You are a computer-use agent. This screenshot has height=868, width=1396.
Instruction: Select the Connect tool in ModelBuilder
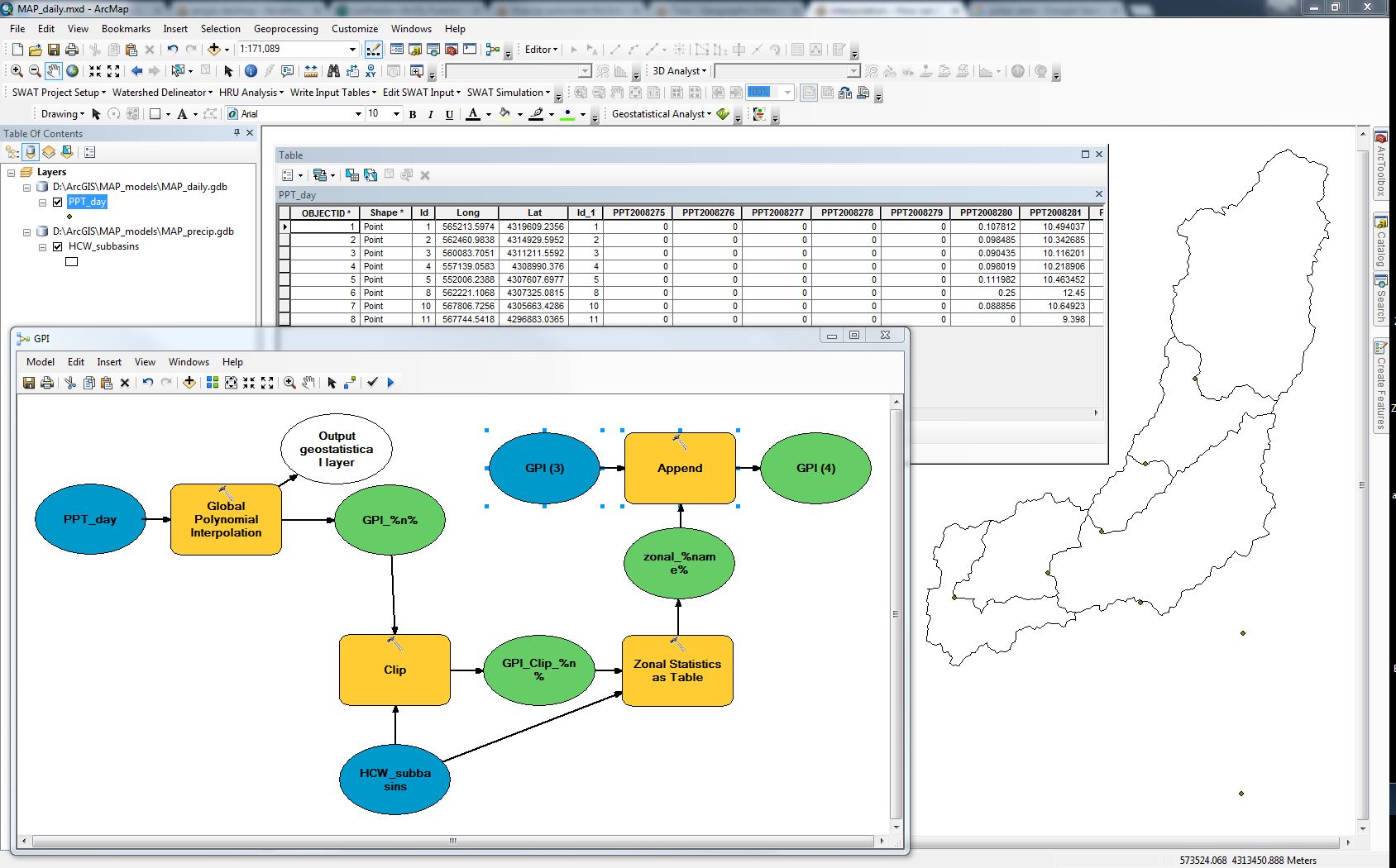pos(350,383)
